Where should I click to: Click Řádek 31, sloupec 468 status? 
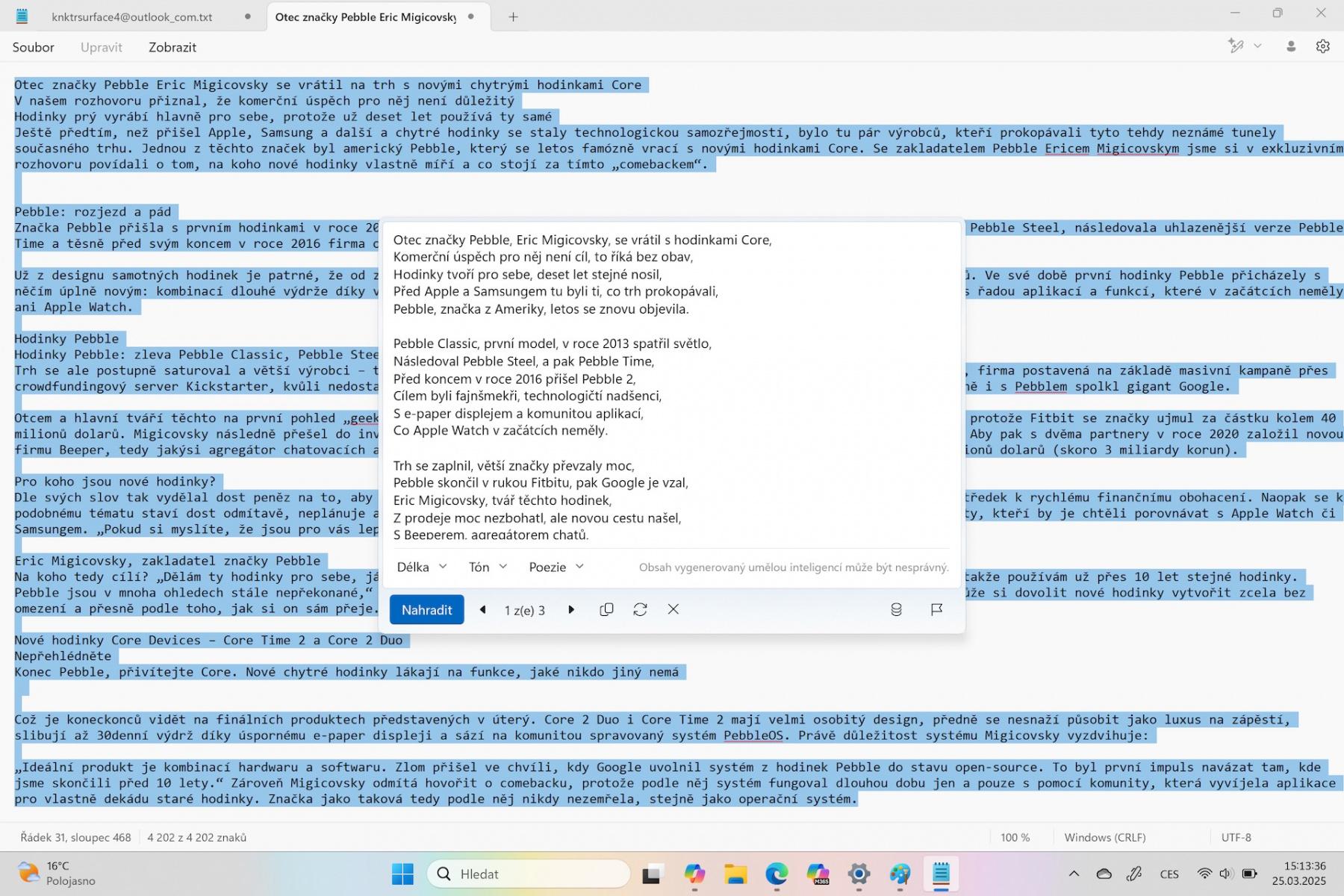tap(75, 837)
